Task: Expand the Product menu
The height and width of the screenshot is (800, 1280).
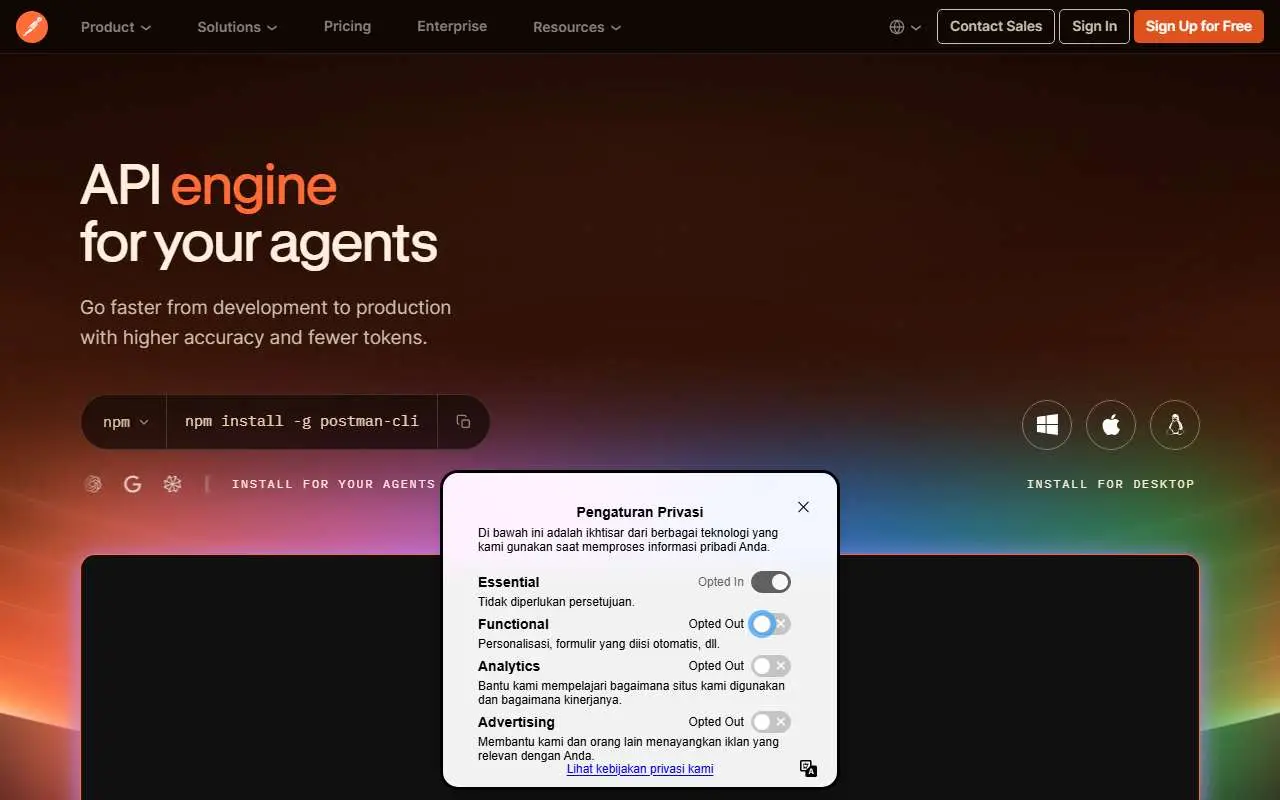Action: 116,27
